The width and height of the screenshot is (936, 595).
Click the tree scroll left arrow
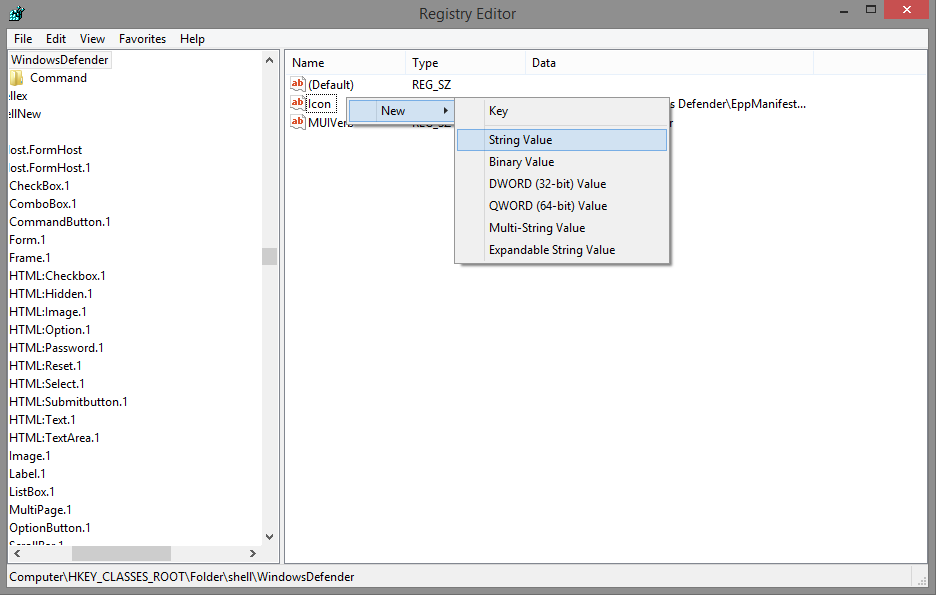[x=17, y=554]
